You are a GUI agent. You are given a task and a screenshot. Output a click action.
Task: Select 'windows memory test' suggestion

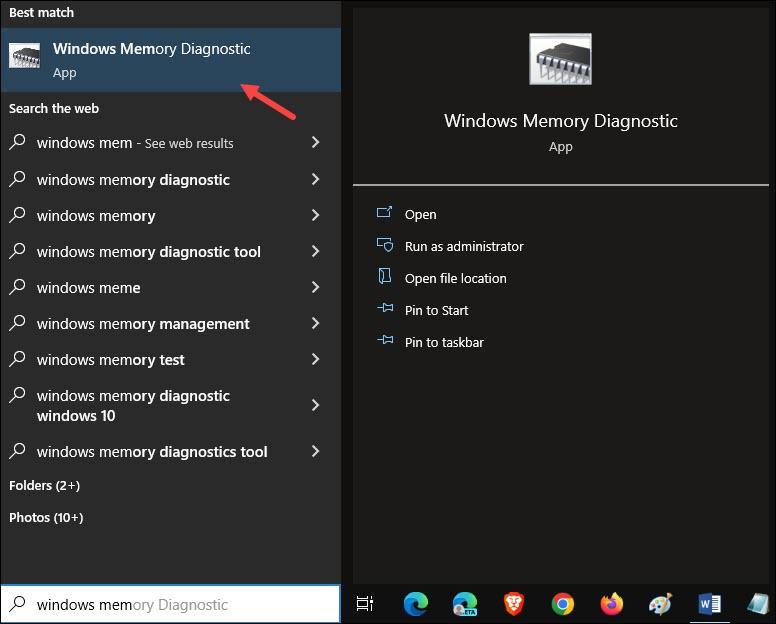click(171, 360)
